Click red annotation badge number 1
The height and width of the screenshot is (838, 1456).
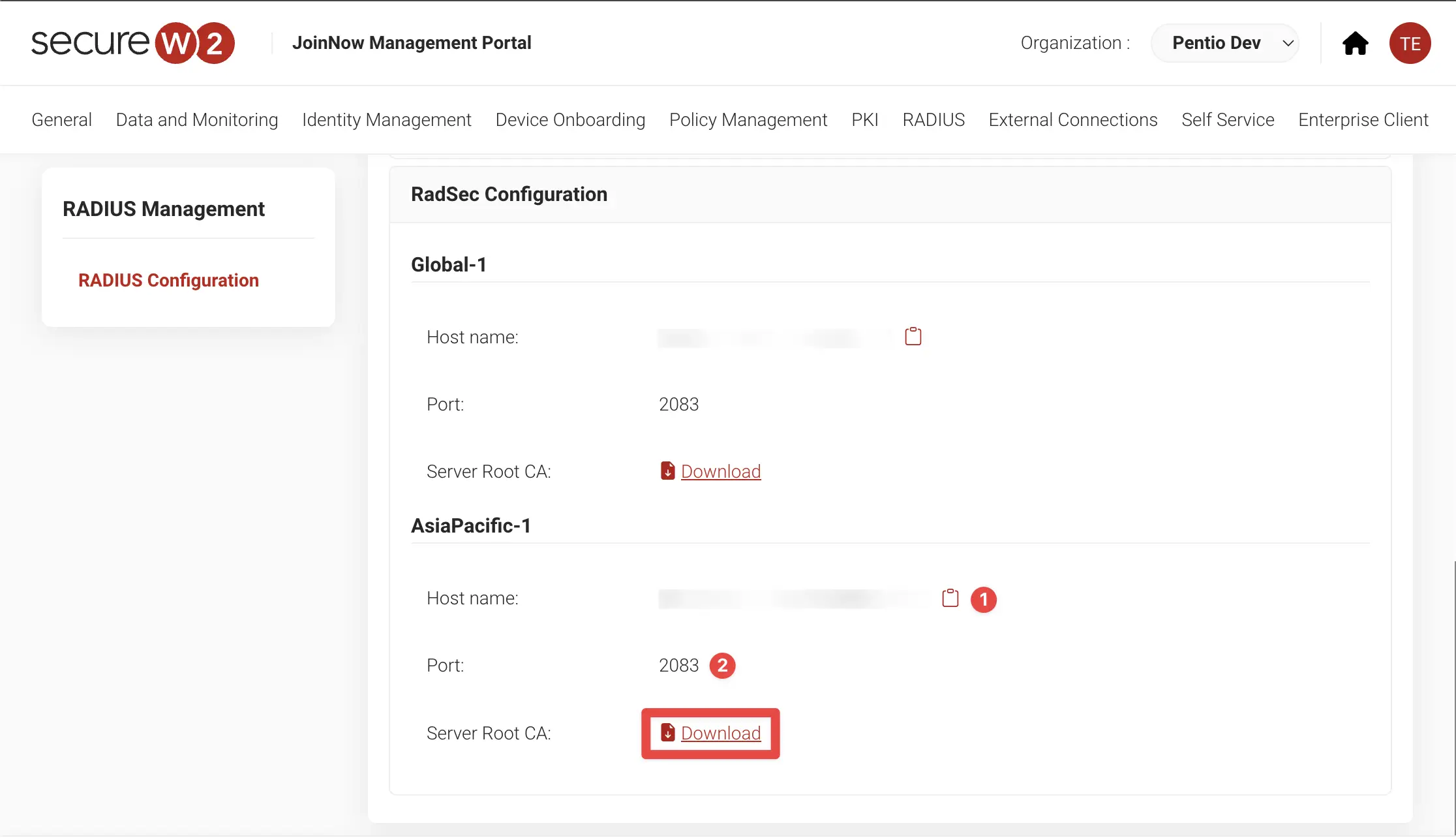coord(983,599)
